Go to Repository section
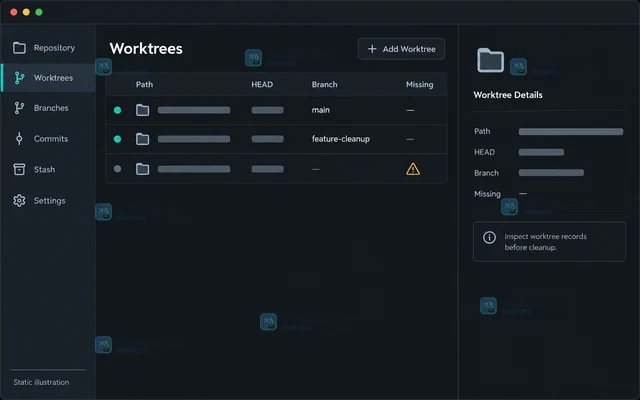The width and height of the screenshot is (640, 400). (x=48, y=48)
